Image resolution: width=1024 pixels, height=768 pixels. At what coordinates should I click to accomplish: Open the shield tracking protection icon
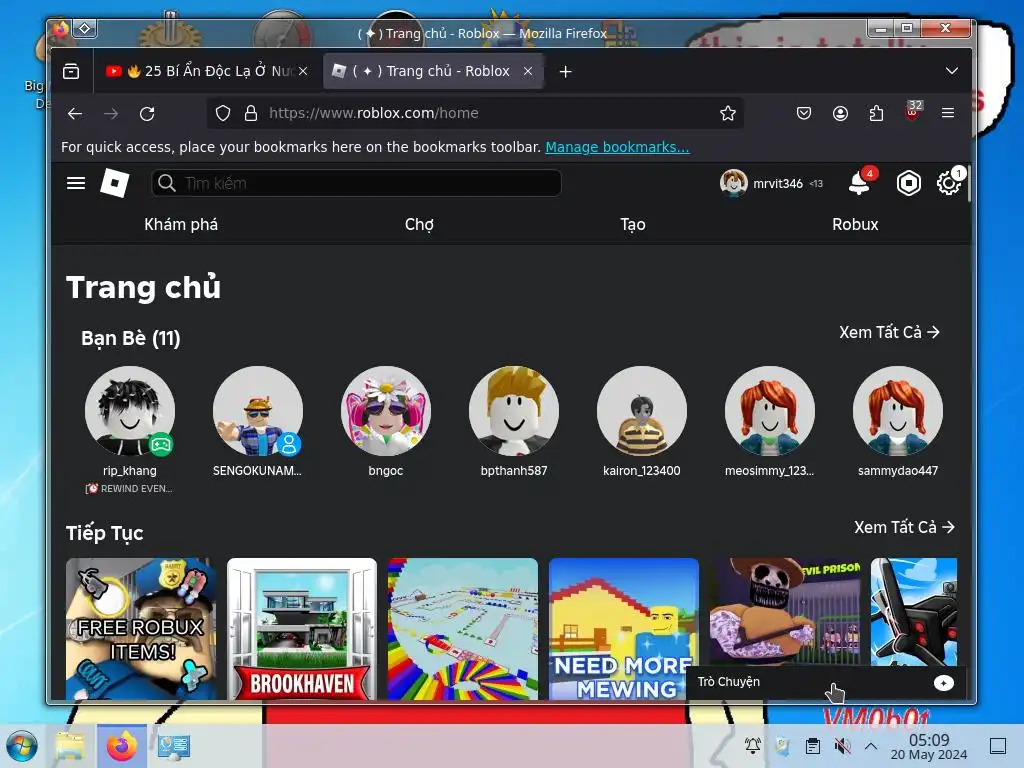pos(223,114)
